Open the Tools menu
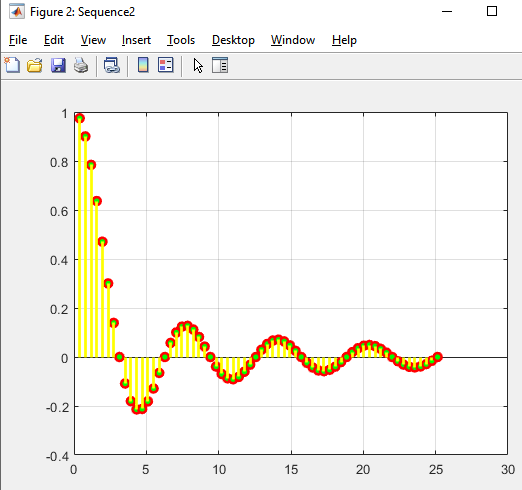Viewport: 522px width, 490px height. 181,40
